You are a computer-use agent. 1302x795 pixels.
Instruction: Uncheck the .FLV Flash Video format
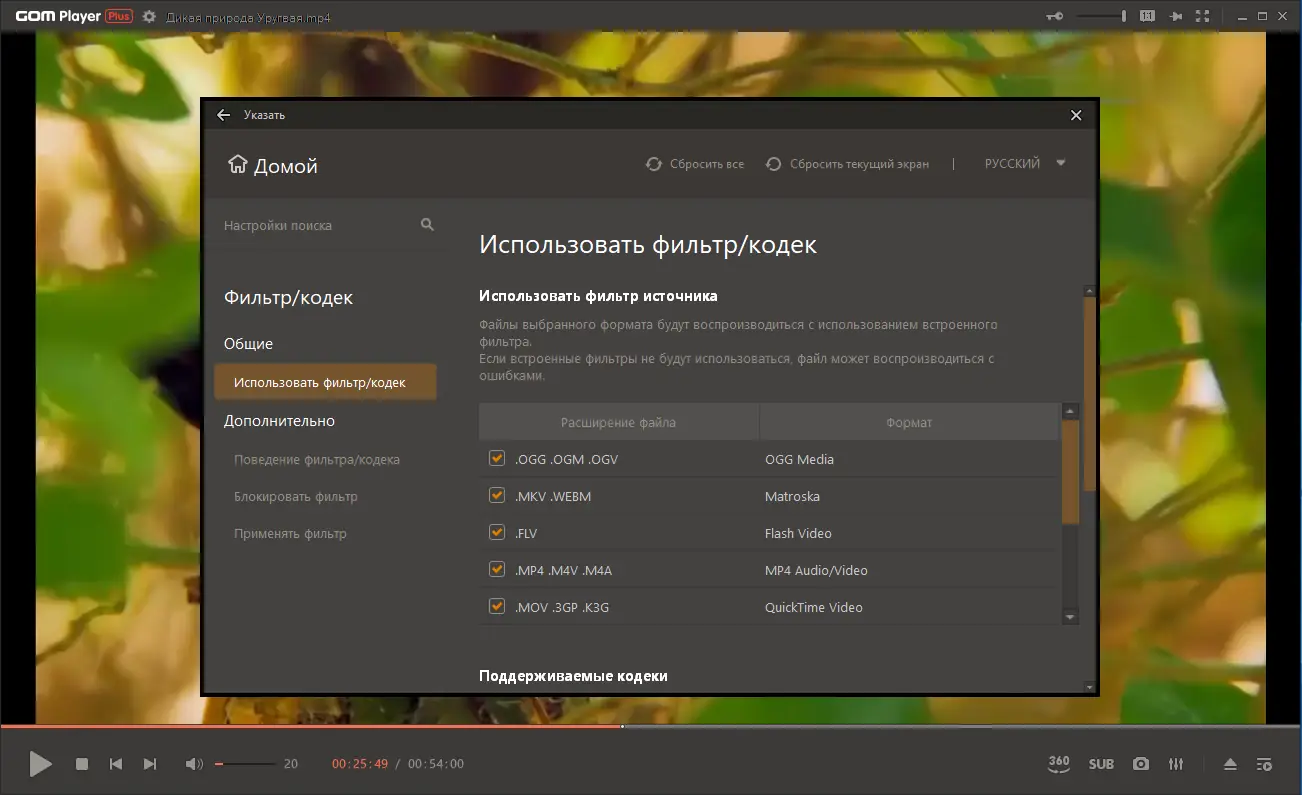[x=497, y=532]
